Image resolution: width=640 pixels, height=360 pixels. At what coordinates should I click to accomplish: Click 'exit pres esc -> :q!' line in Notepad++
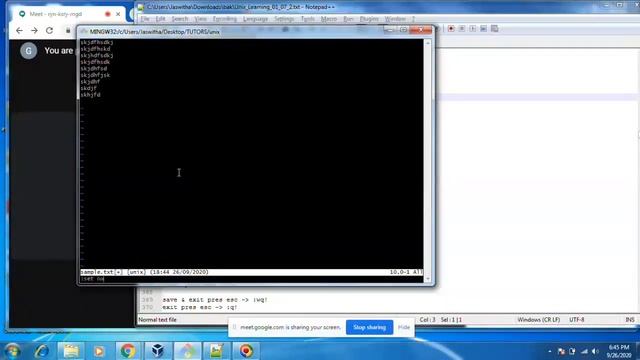point(200,307)
